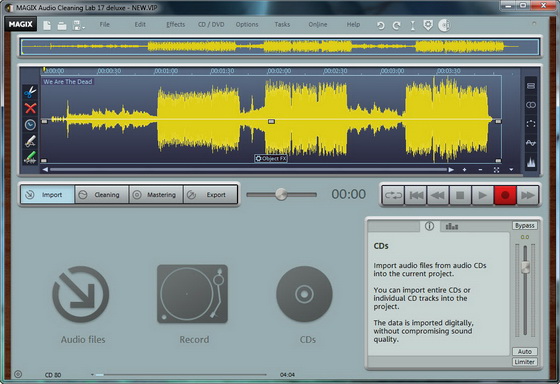Open the spectrum view icon on right sidebar
560x384 pixels.
coord(531,162)
